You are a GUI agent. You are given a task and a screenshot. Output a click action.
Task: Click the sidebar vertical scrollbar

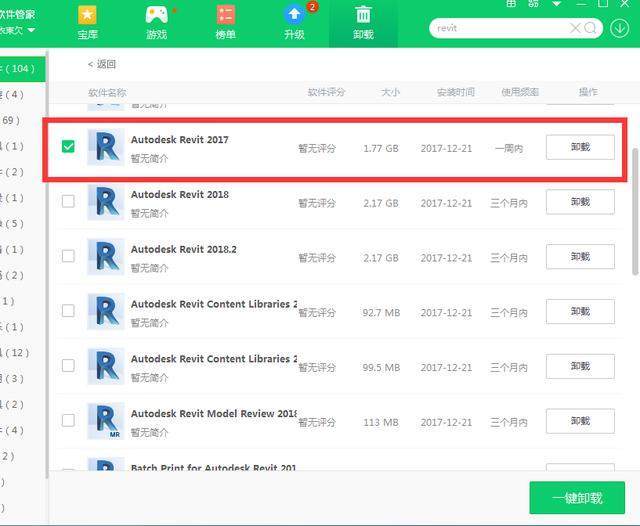[x=47, y=264]
